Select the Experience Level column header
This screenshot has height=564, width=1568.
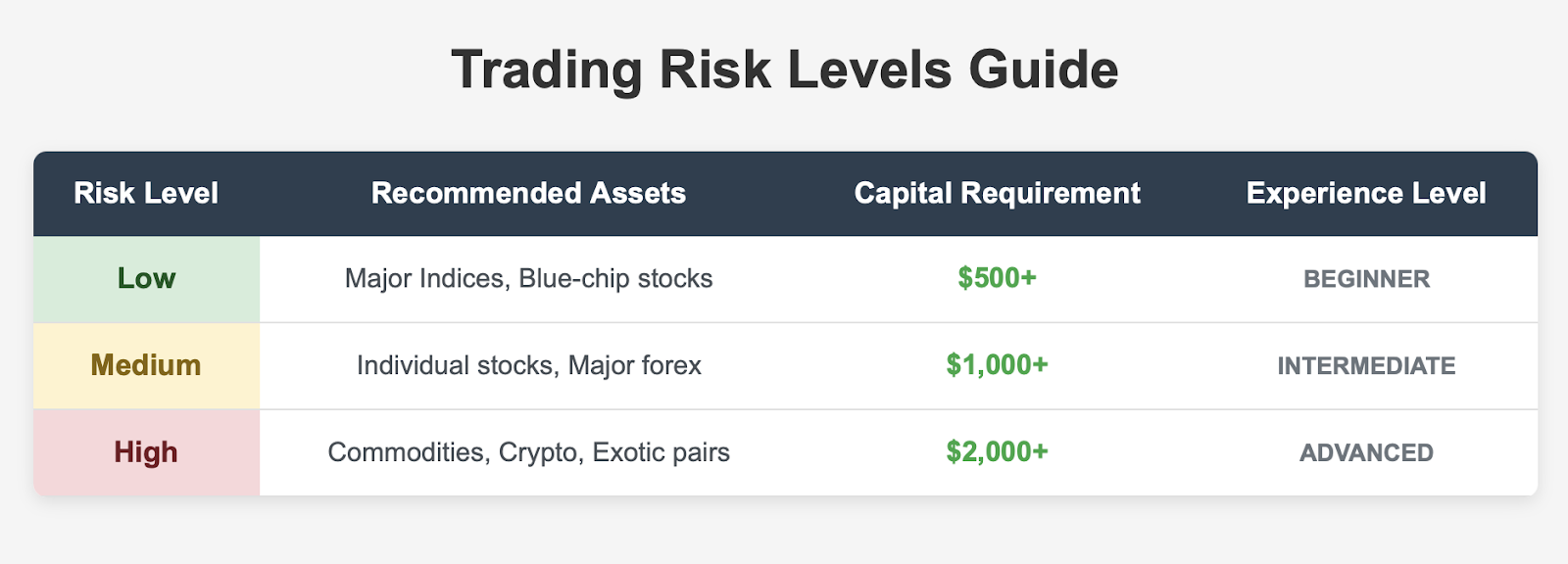click(x=1365, y=193)
